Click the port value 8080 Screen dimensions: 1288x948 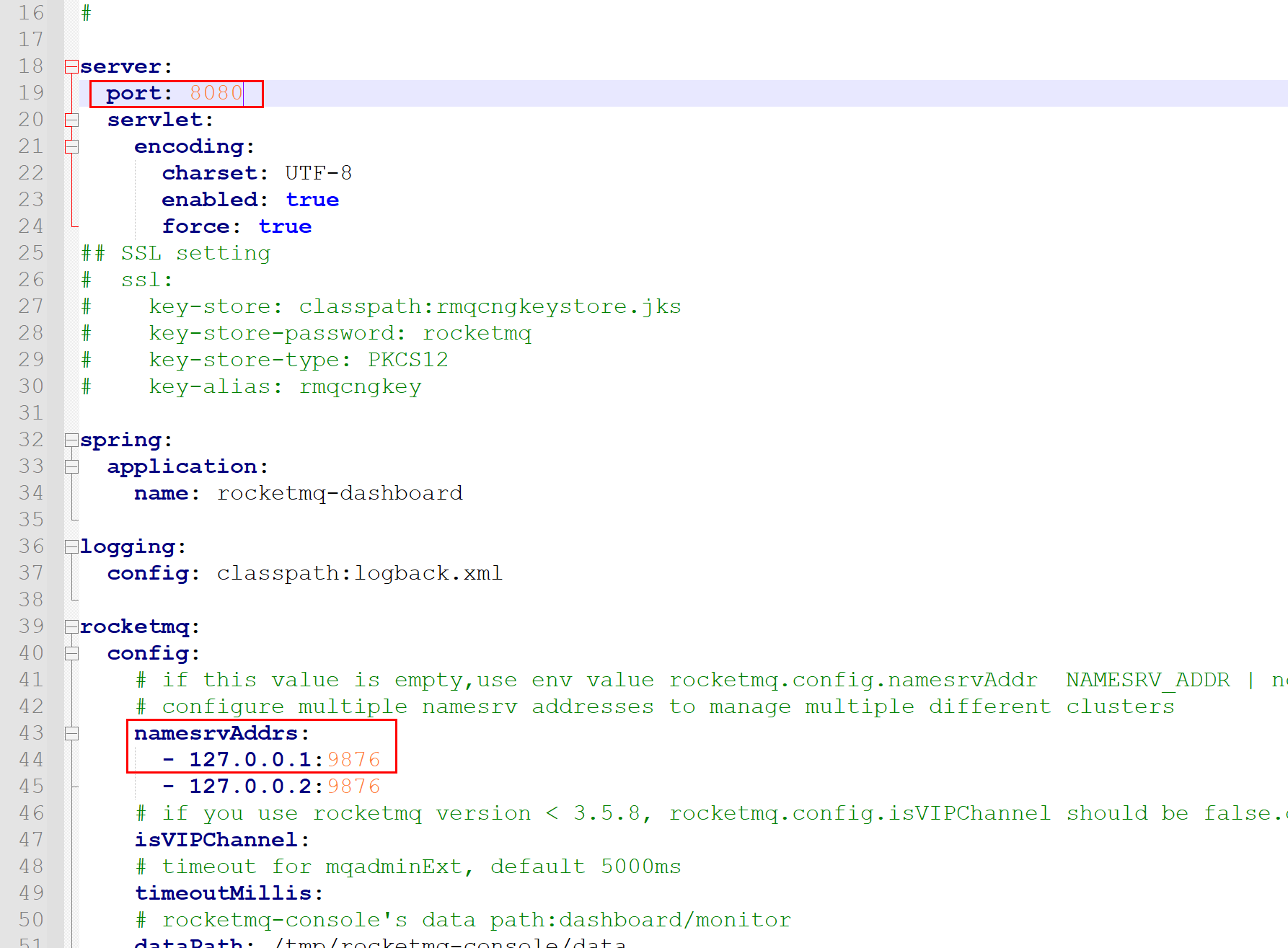(216, 93)
